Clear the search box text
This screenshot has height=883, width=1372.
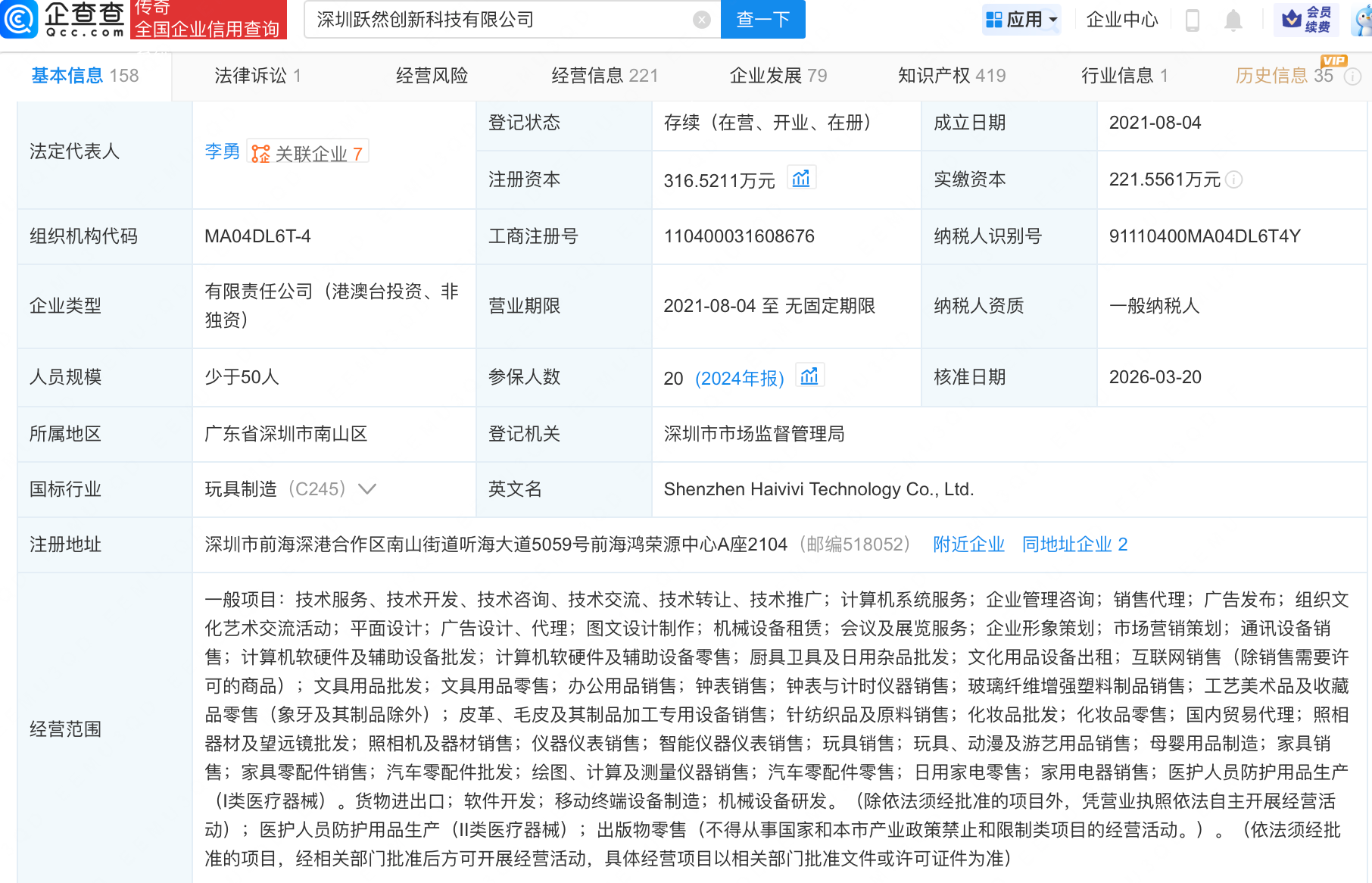click(x=702, y=20)
